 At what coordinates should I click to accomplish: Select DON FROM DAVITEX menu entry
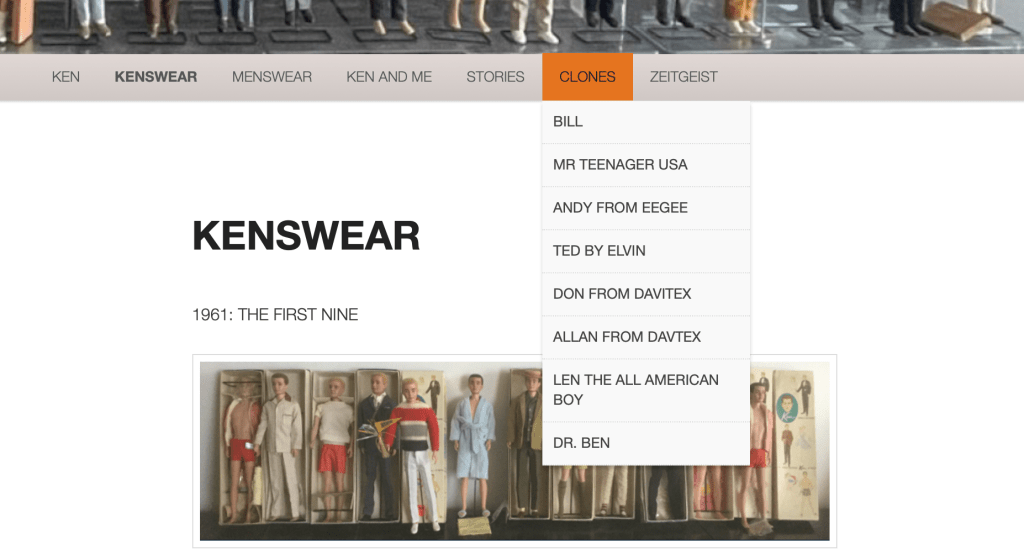[x=622, y=294]
